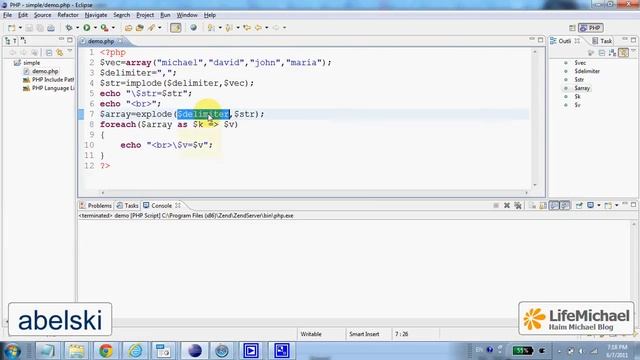Image resolution: width=640 pixels, height=360 pixels.
Task: Switch to the Problems tab
Action: point(96,206)
